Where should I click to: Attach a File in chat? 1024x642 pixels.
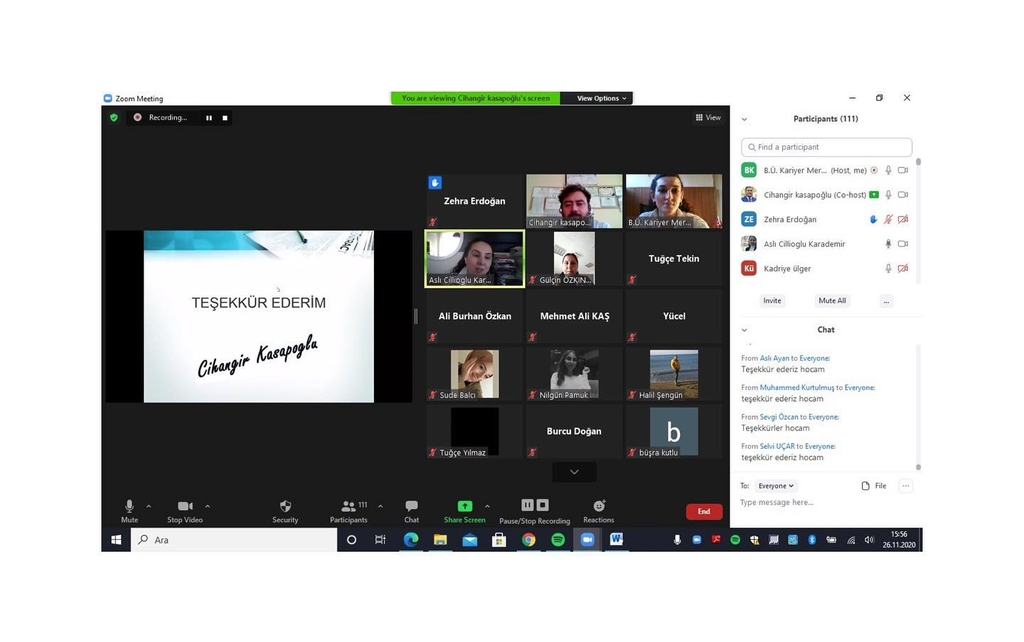(x=873, y=486)
